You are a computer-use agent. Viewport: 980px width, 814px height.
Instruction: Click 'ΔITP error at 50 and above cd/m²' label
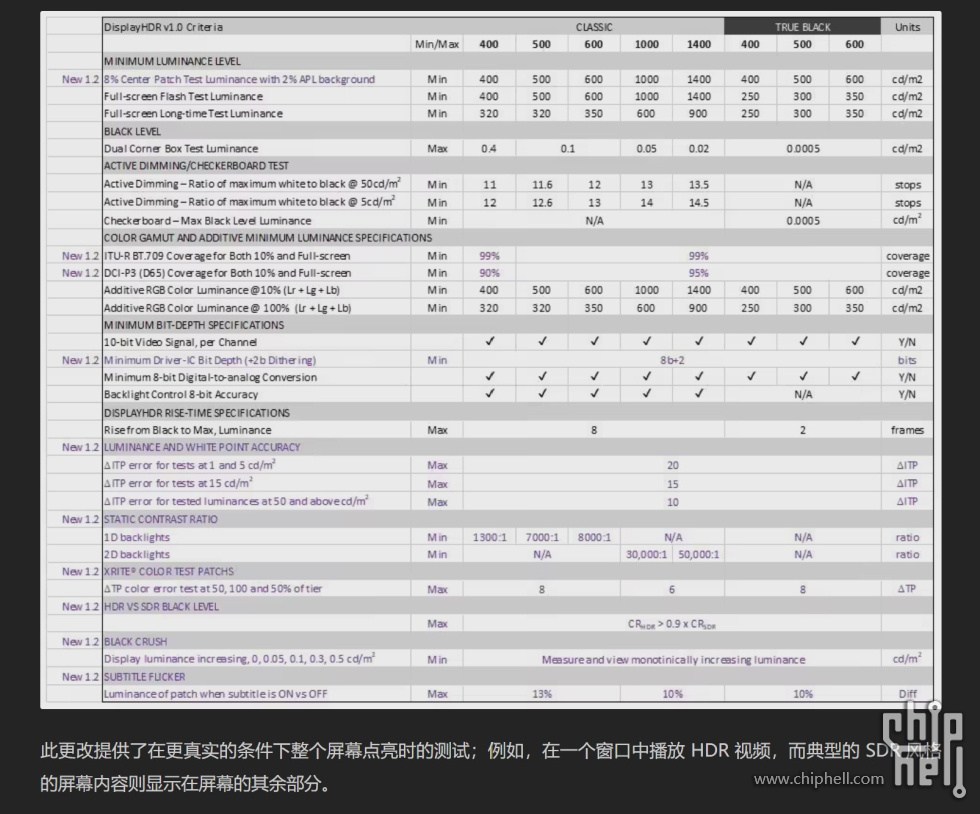pyautogui.click(x=236, y=501)
